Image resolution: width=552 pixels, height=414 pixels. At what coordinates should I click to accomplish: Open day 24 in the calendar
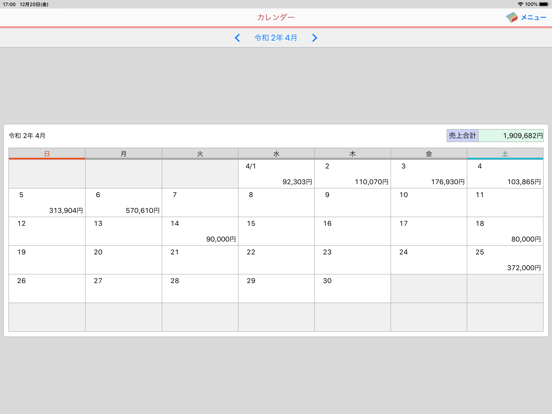pos(429,260)
